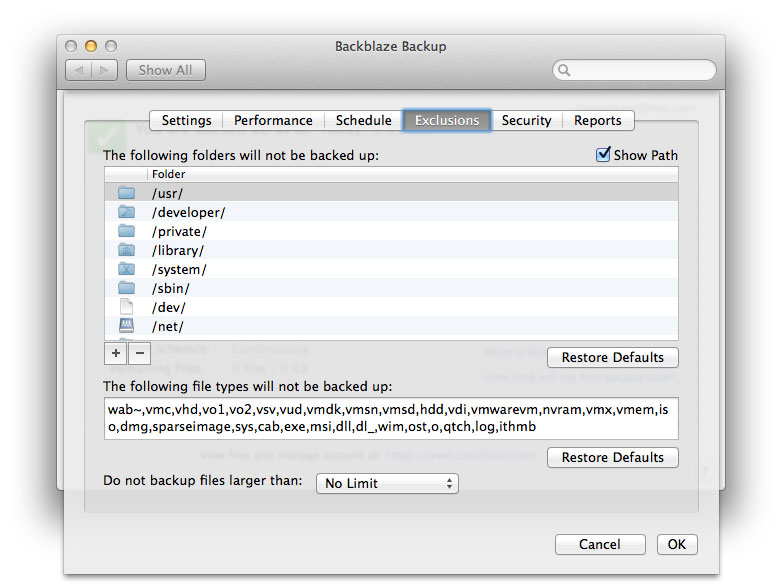The width and height of the screenshot is (782, 585).
Task: Select the /dev/ row text
Action: [x=169, y=307]
